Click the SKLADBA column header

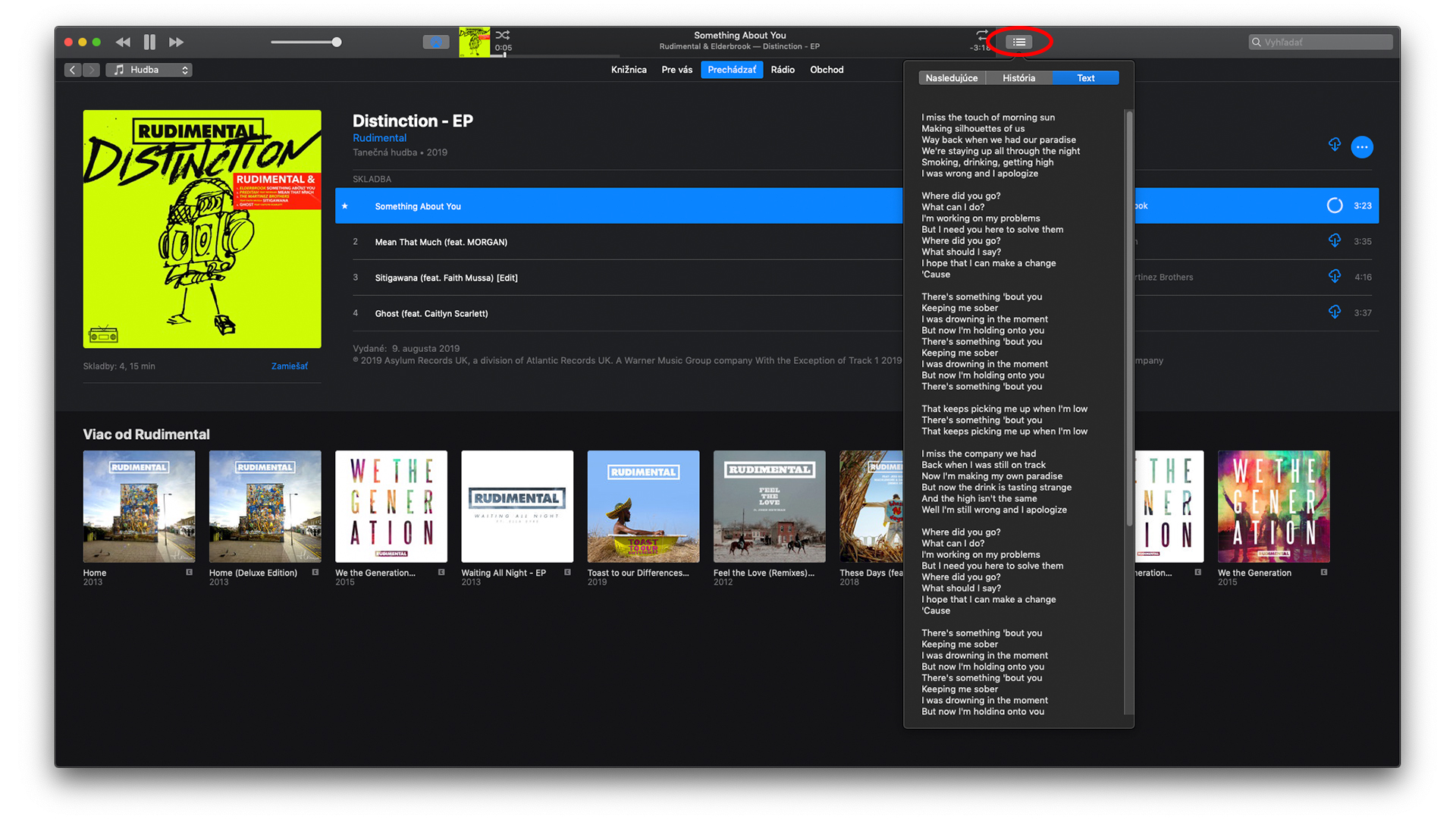tap(372, 179)
